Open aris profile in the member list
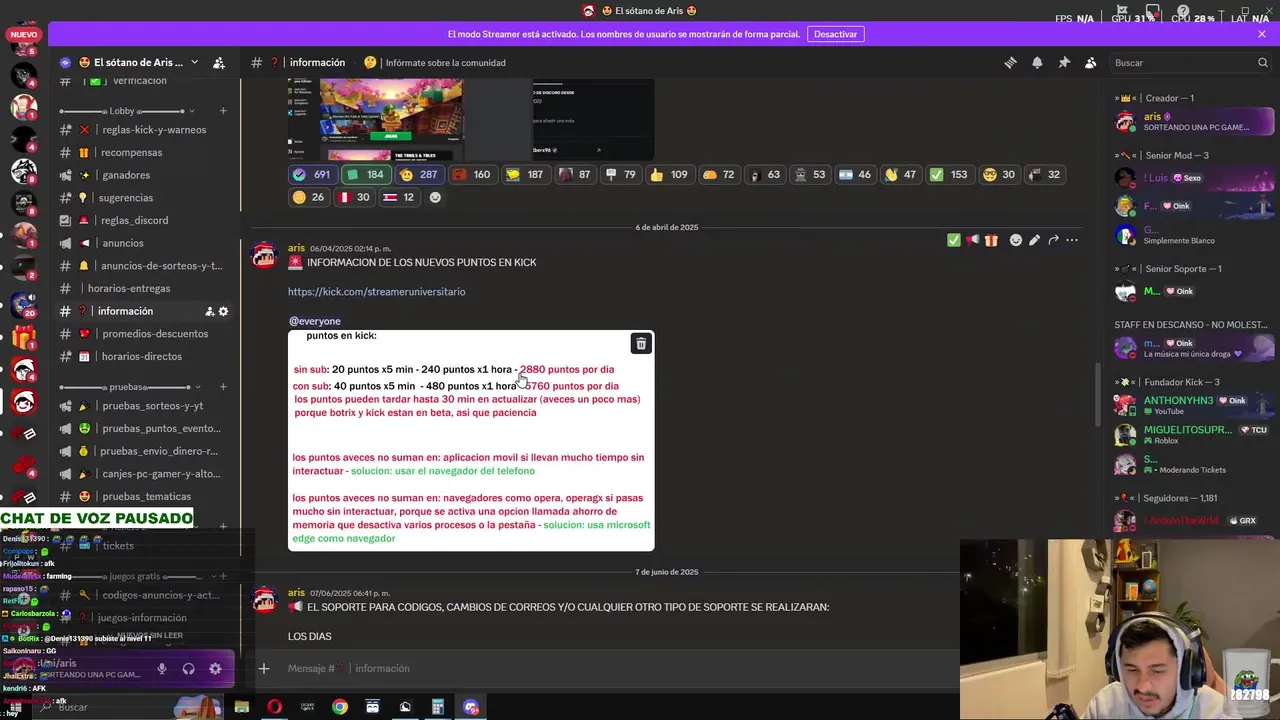This screenshot has width=1280, height=720. pyautogui.click(x=1195, y=122)
